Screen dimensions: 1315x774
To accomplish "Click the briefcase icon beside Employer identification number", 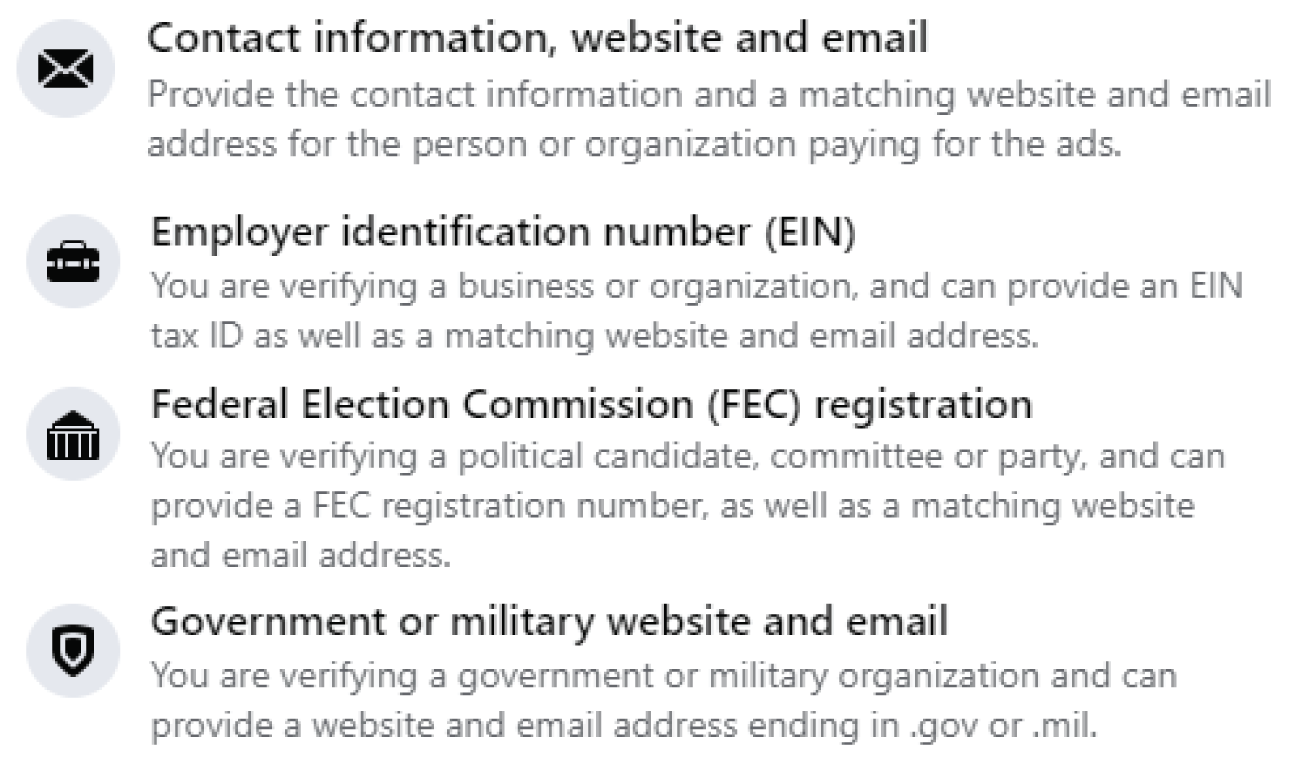I will (x=73, y=261).
